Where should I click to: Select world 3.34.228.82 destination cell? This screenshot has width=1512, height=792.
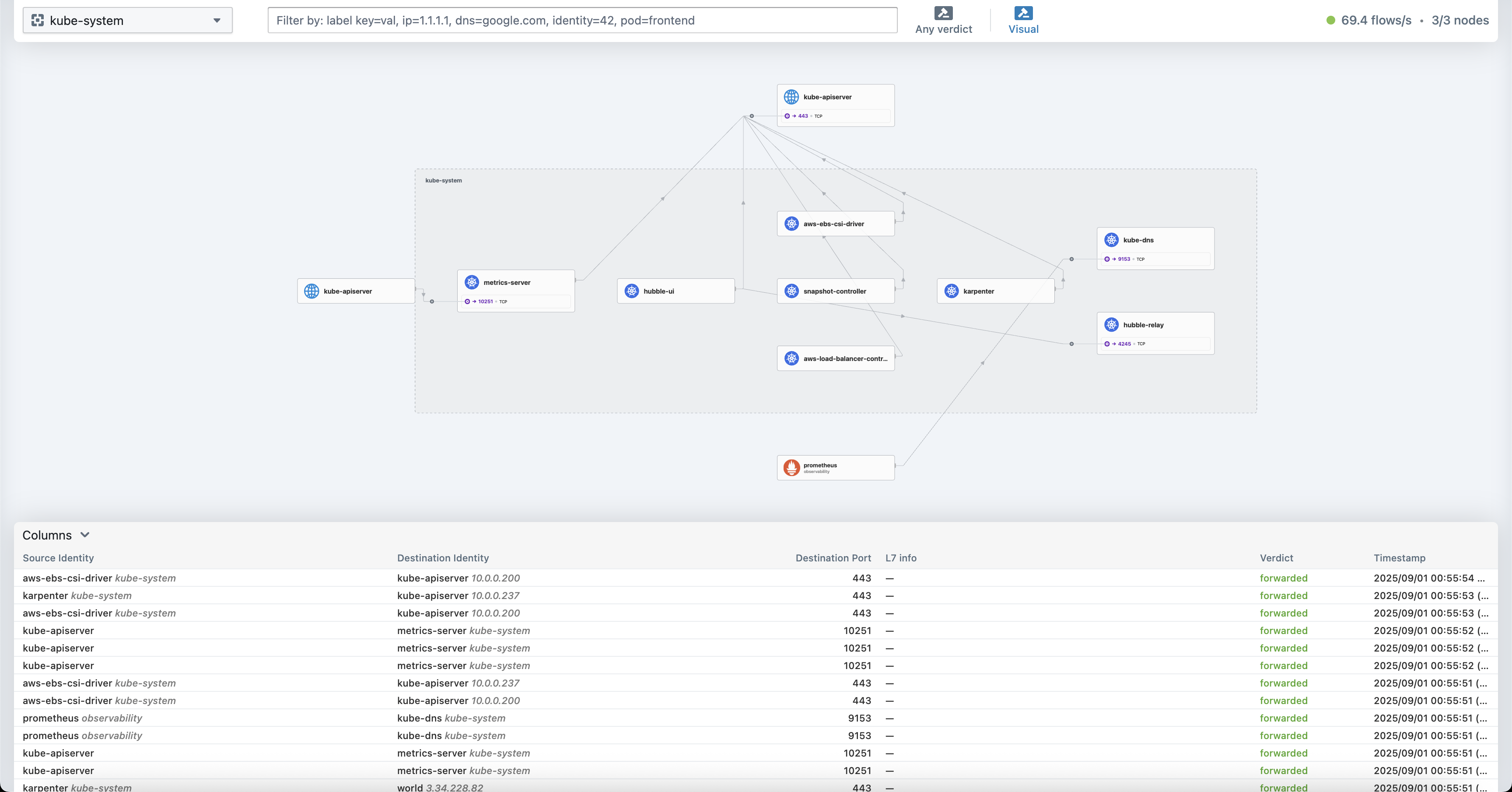pyautogui.click(x=440, y=787)
